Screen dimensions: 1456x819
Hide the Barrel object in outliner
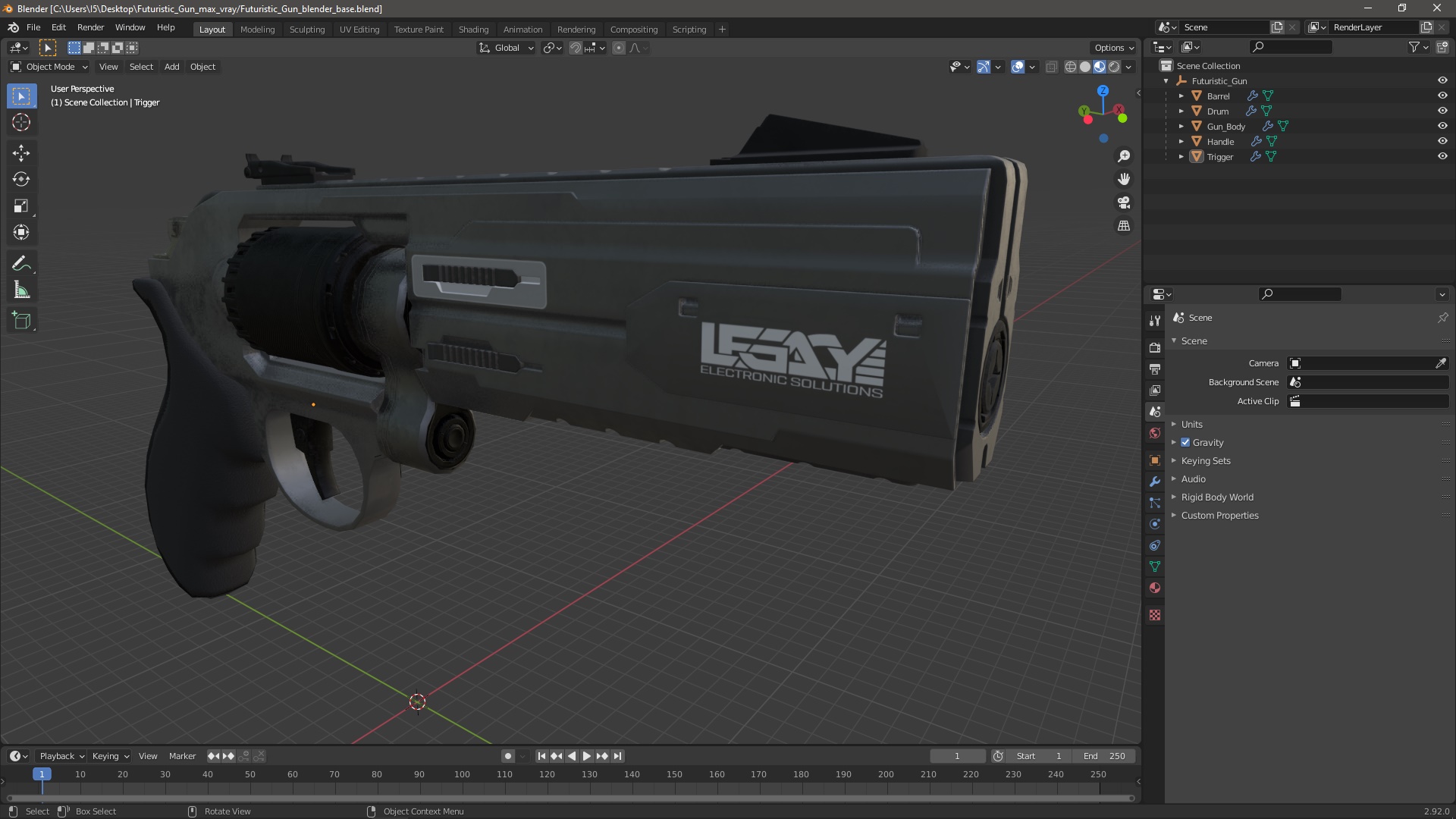point(1442,96)
